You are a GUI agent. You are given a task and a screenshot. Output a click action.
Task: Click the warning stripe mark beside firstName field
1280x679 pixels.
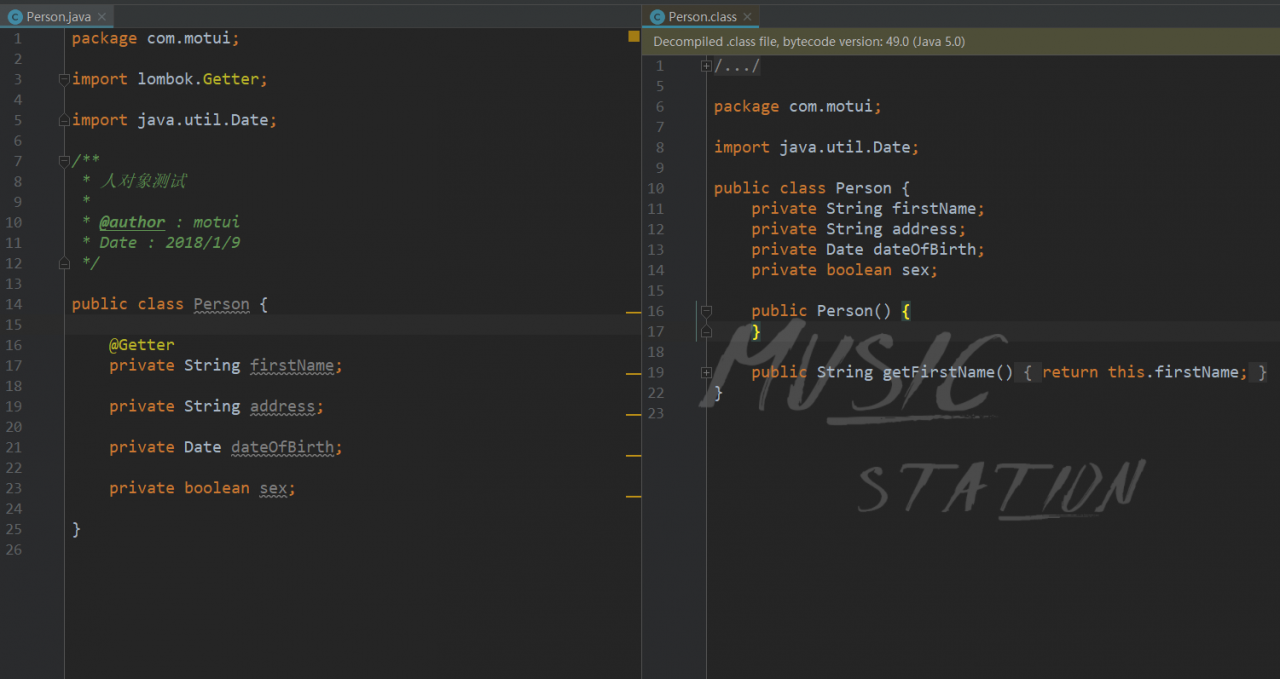tap(633, 373)
